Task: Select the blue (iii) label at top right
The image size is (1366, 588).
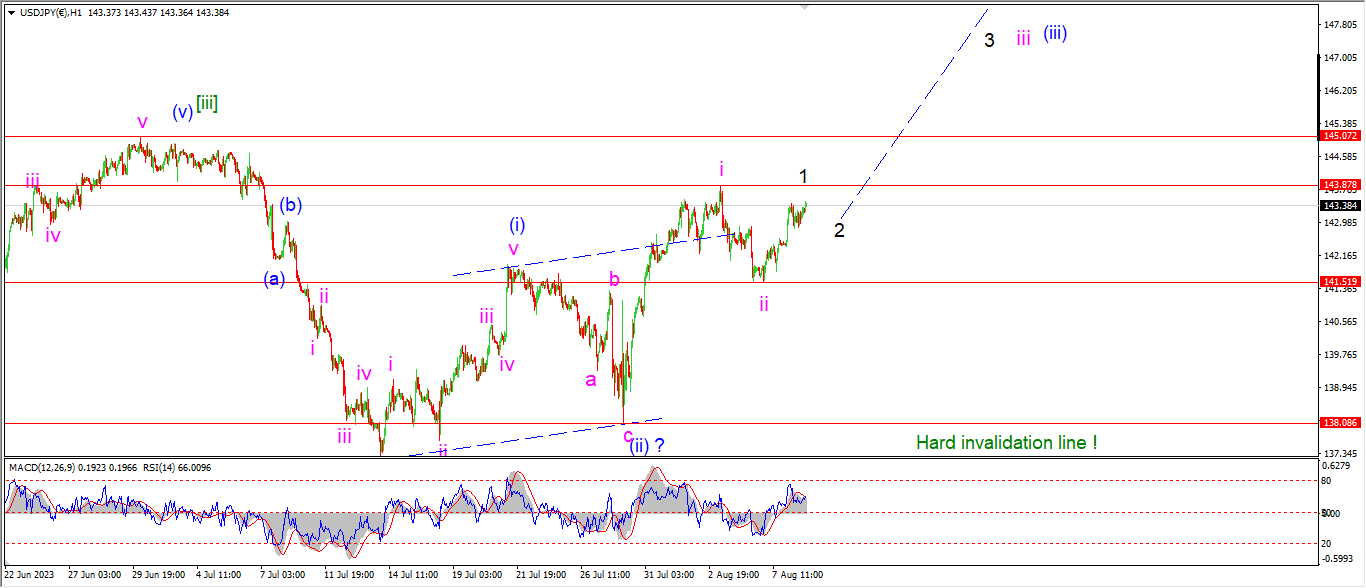Action: pos(1055,33)
